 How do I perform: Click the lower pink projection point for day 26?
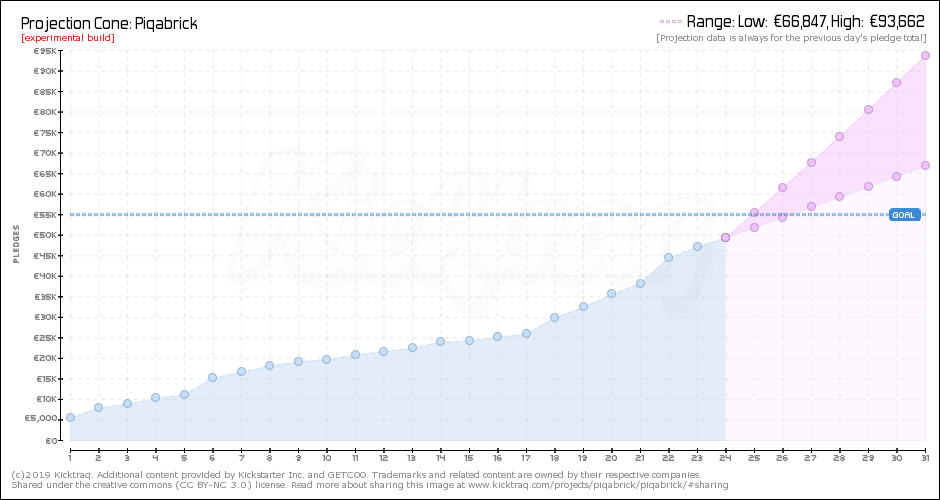tap(782, 217)
